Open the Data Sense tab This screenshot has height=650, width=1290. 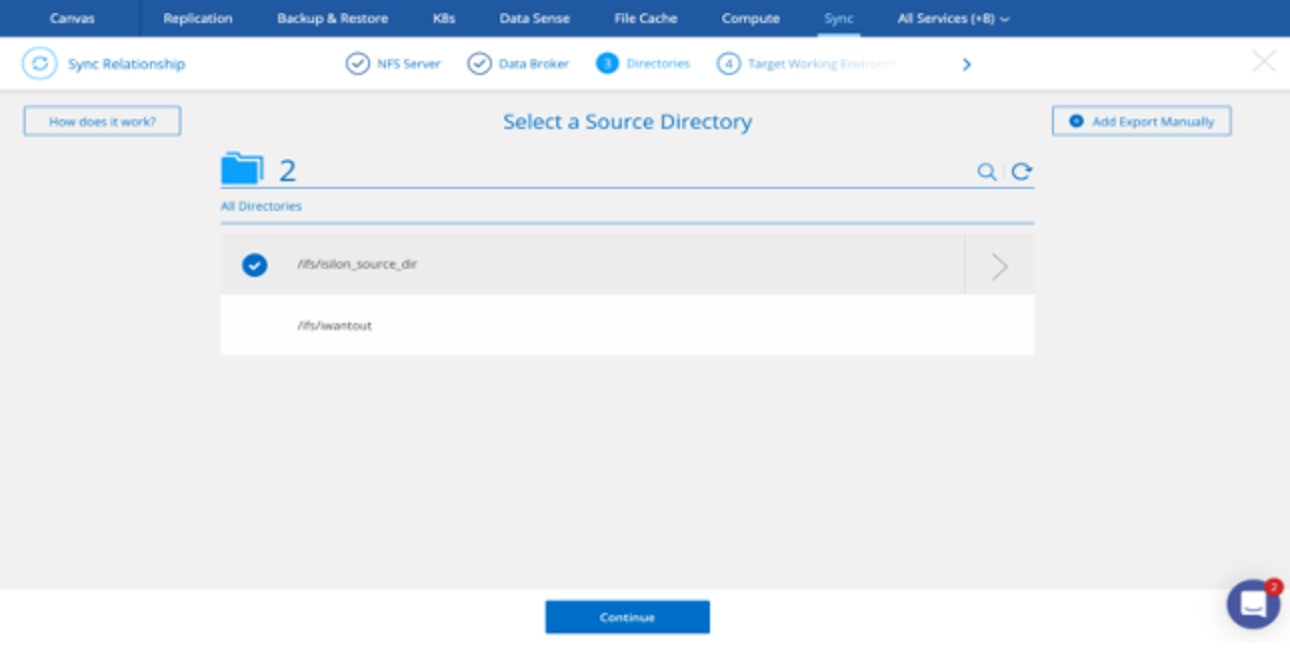pyautogui.click(x=534, y=19)
